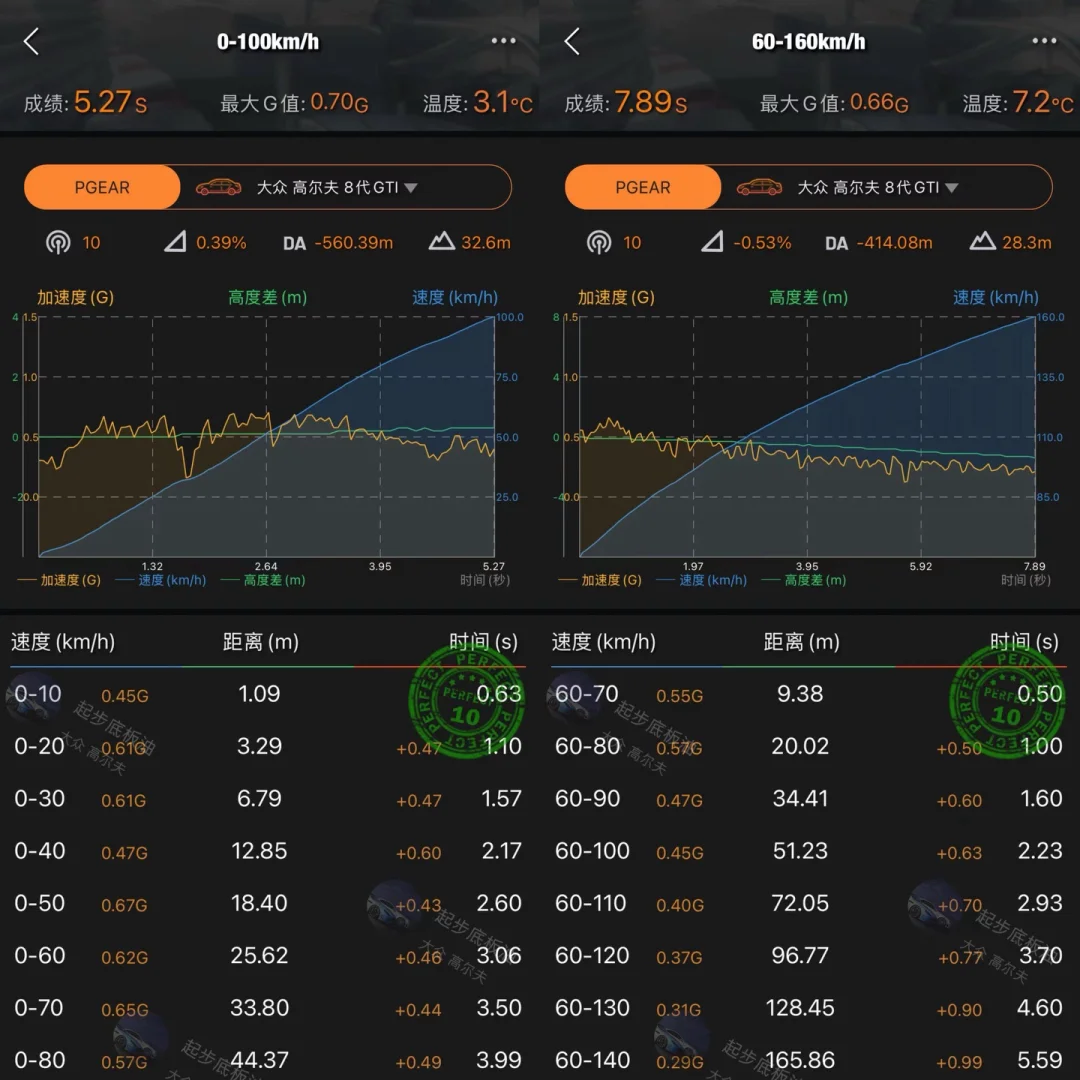This screenshot has width=1080, height=1080.
Task: Select the 0-80 speed row
Action: coord(268,1059)
